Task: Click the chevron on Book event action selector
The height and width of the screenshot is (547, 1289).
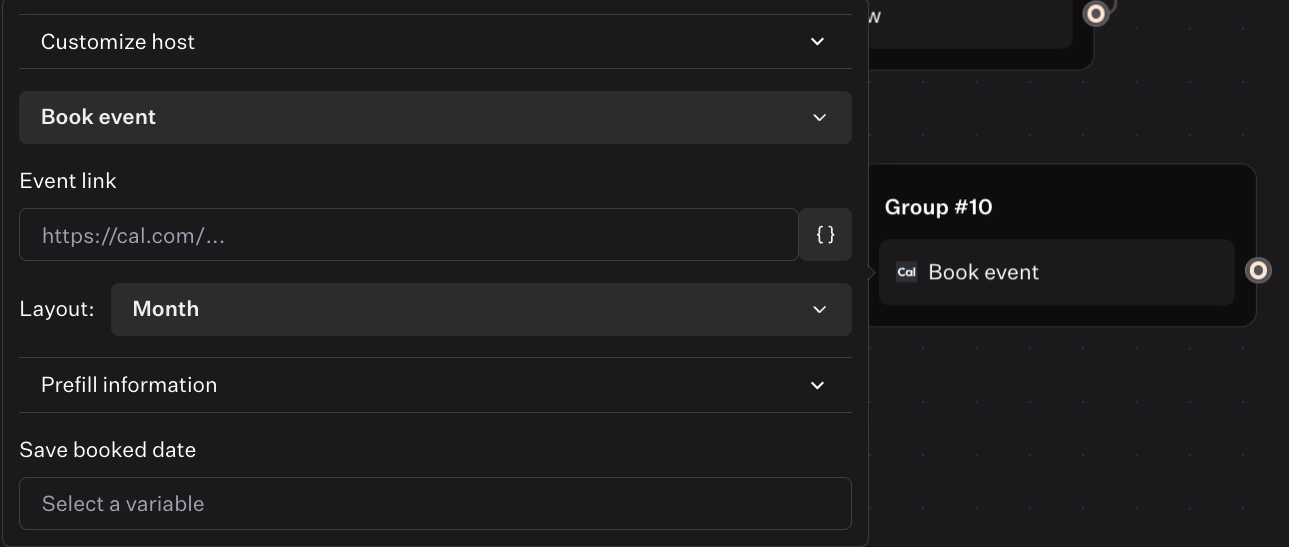Action: pos(819,117)
